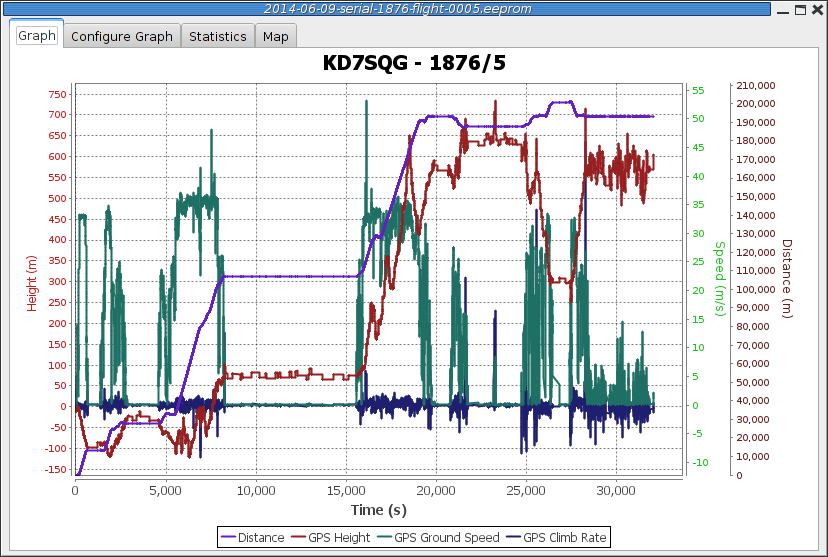Click the 30,000 tick on time axis
Image resolution: width=828 pixels, height=557 pixels.
[616, 490]
